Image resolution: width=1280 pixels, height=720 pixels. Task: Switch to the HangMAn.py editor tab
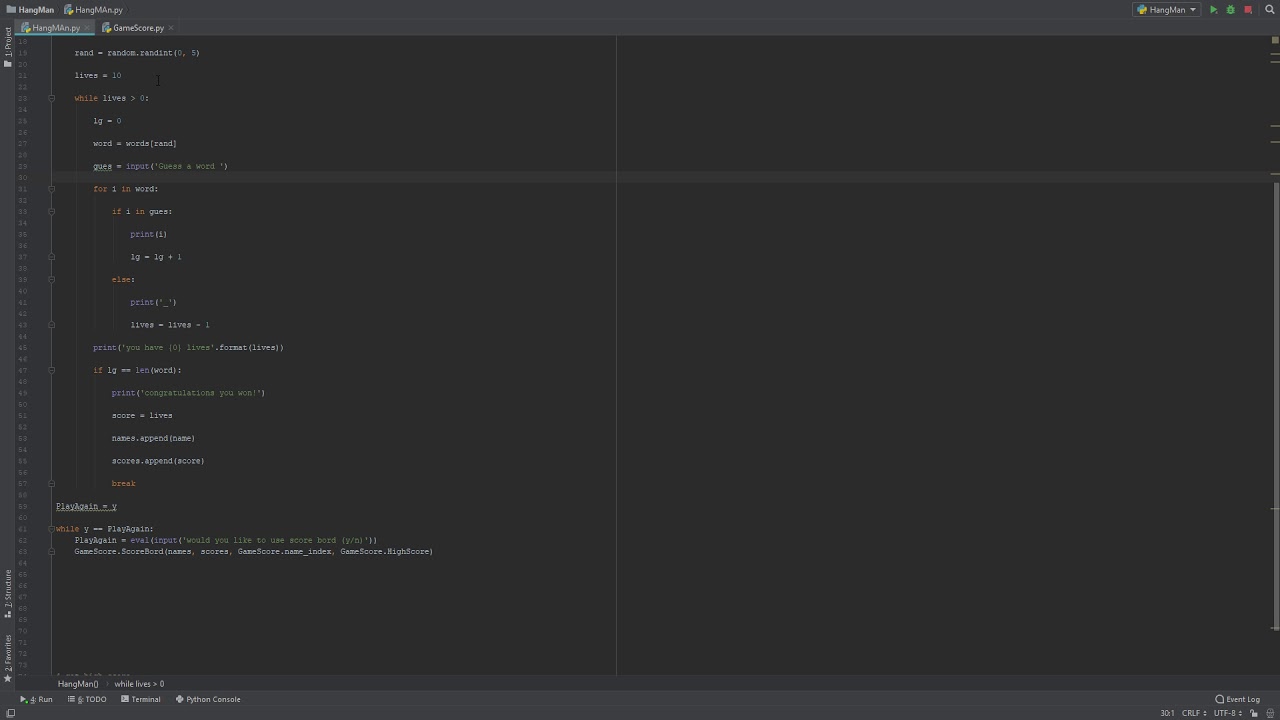(x=55, y=28)
